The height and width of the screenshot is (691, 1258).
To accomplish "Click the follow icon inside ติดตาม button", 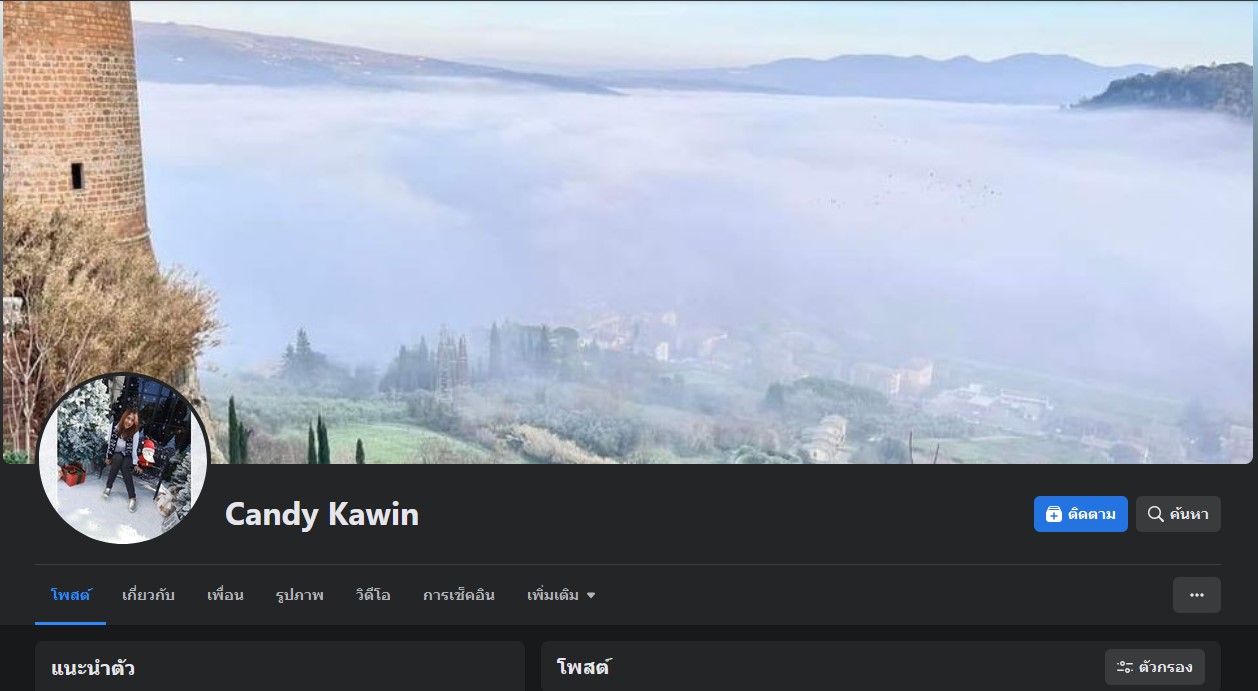I will 1054,514.
